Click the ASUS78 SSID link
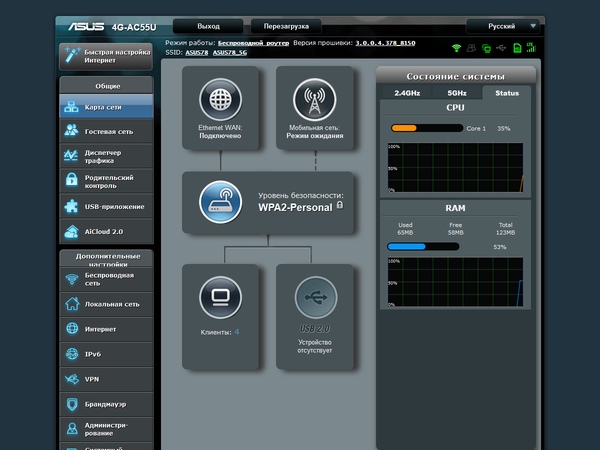The height and width of the screenshot is (450, 600). point(197,52)
